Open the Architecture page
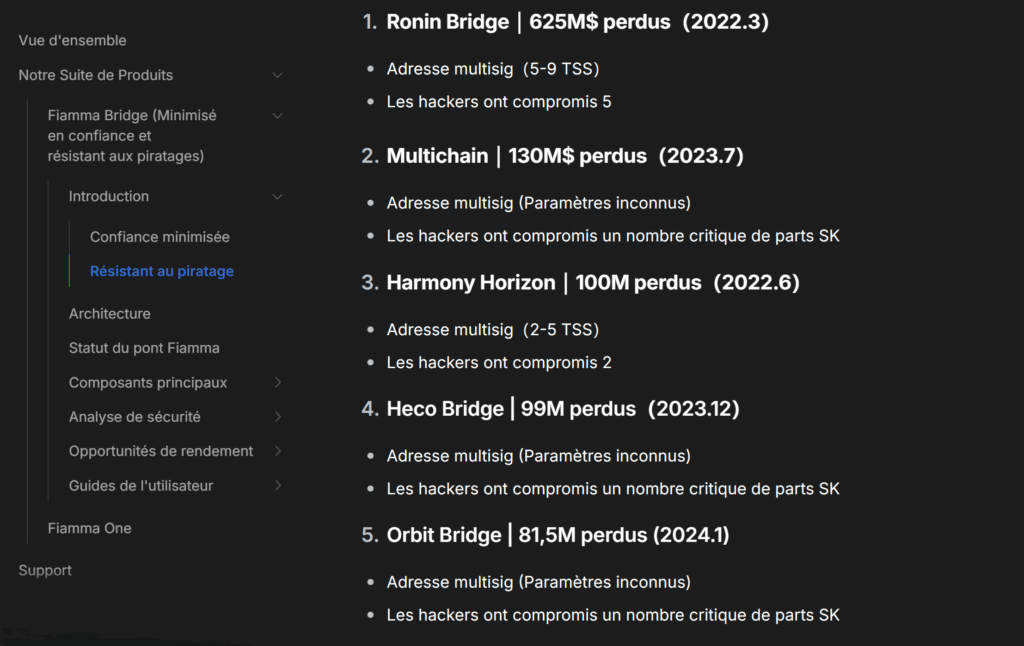 110,314
